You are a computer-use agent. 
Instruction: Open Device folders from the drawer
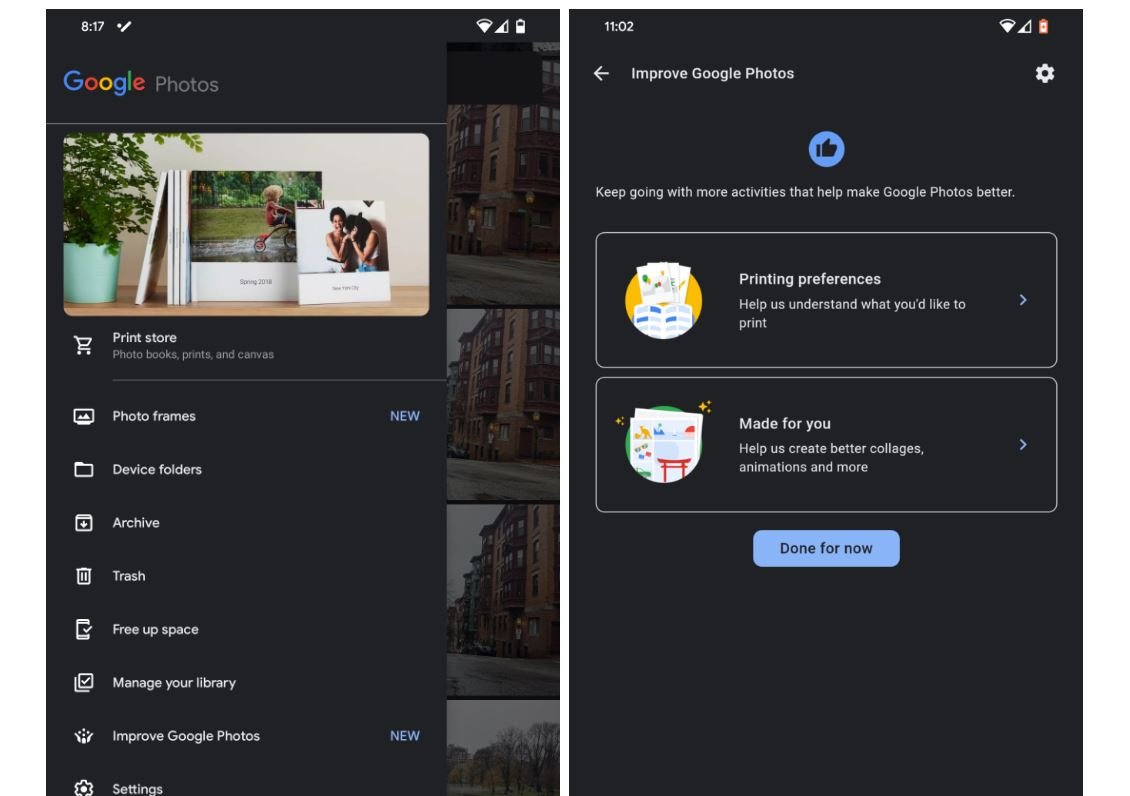pyautogui.click(x=157, y=469)
